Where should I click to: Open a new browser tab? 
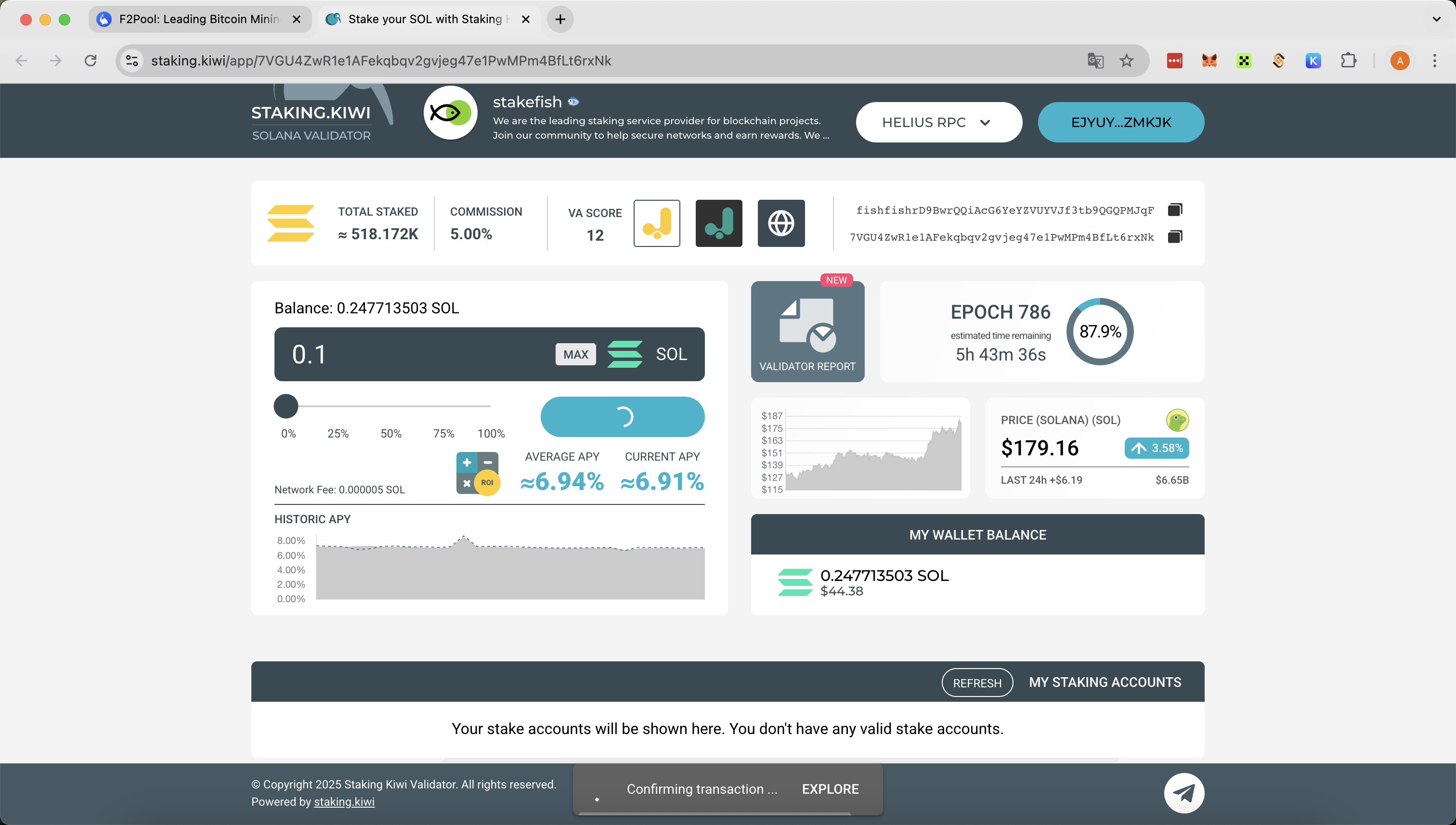coord(560,19)
